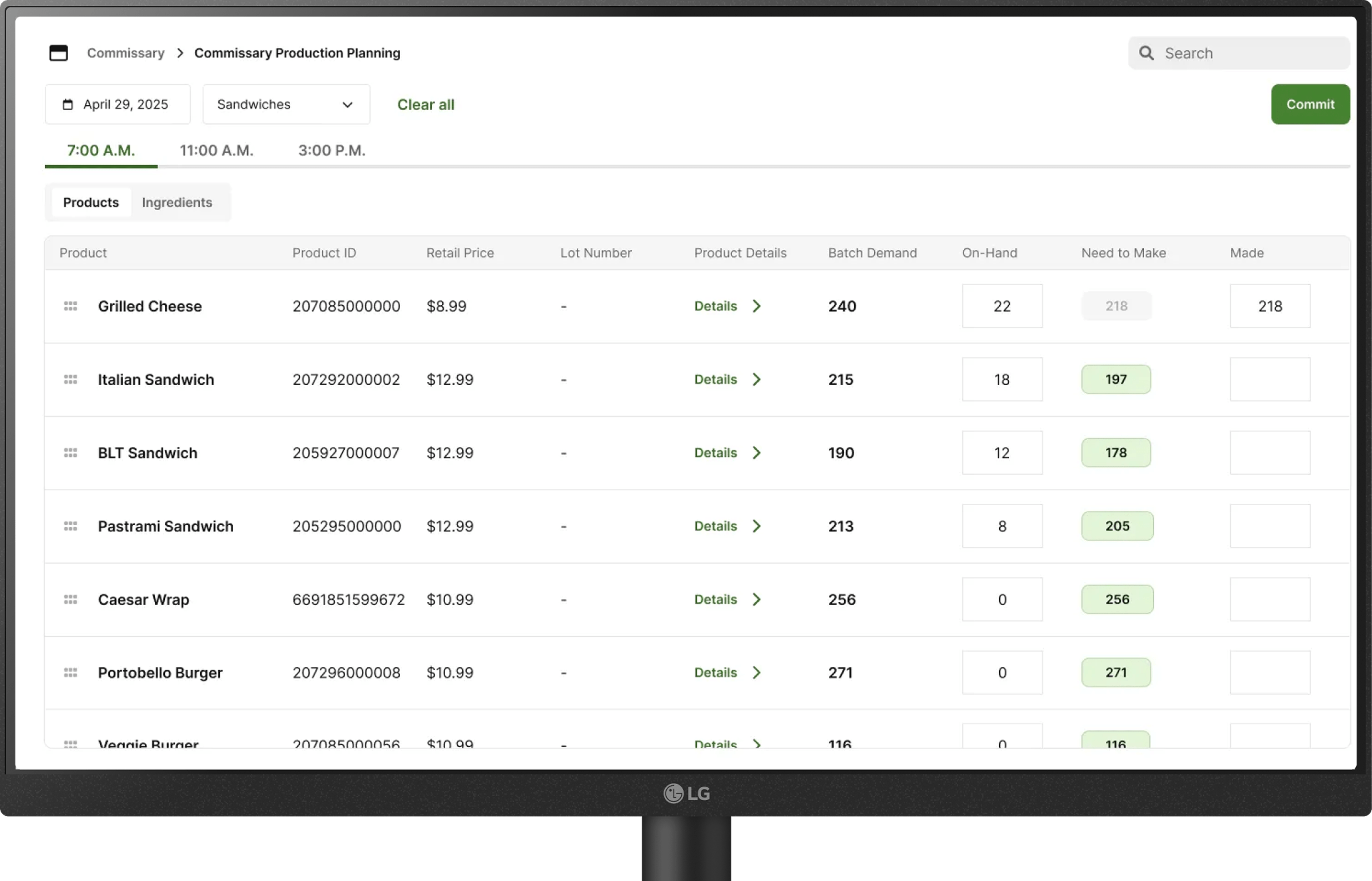
Task: Click Clear all to reset filters
Action: [x=426, y=104]
